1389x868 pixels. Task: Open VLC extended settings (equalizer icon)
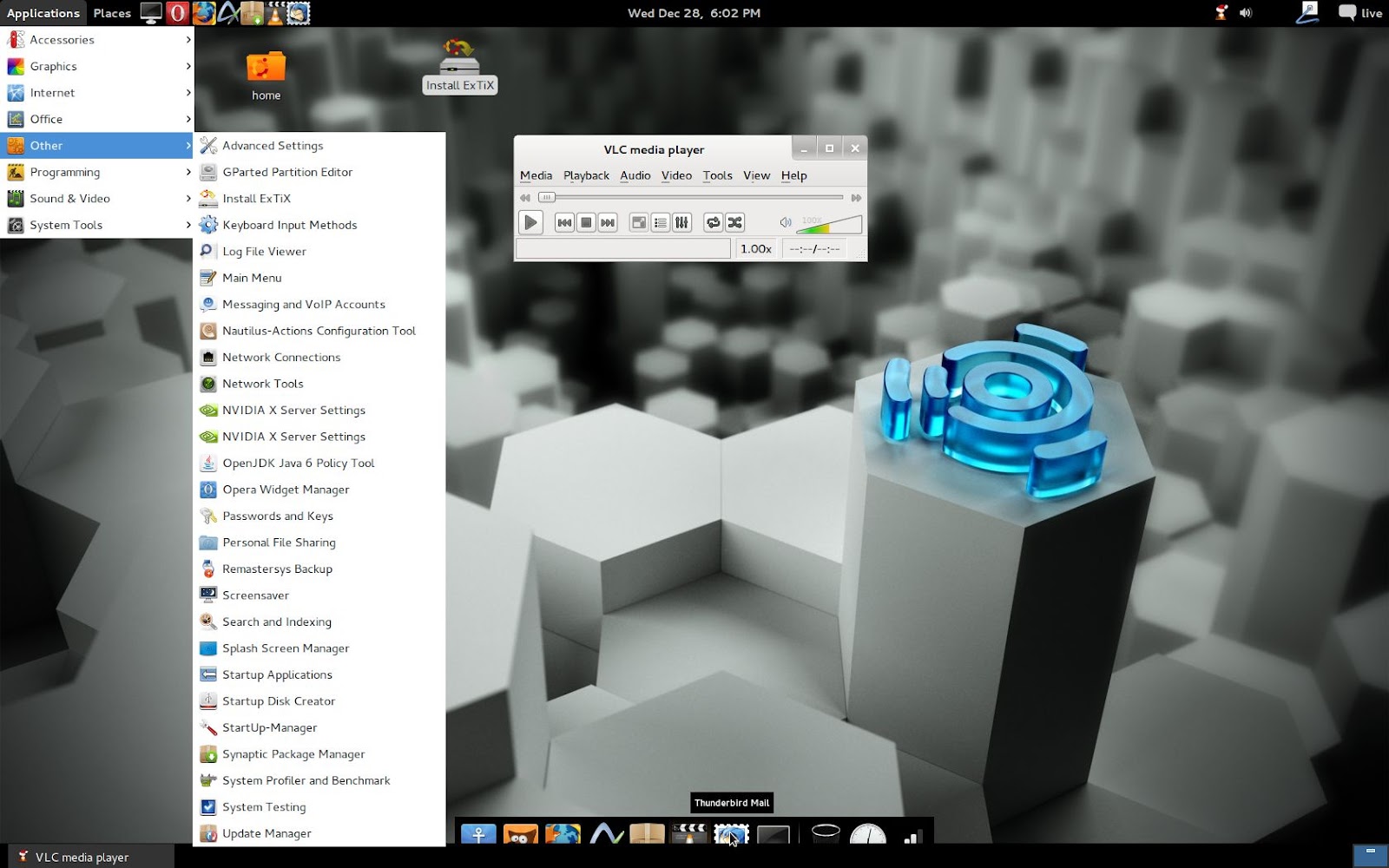point(682,223)
